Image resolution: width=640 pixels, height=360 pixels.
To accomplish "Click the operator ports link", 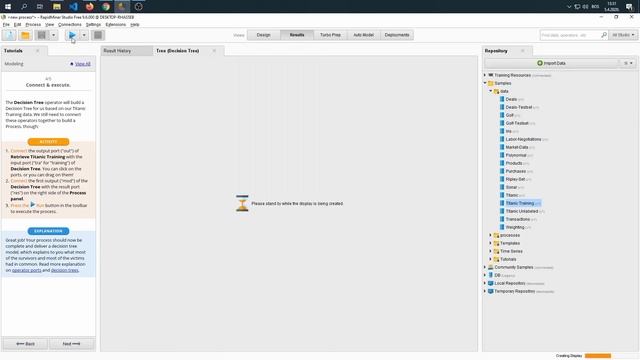I will 27,270.
